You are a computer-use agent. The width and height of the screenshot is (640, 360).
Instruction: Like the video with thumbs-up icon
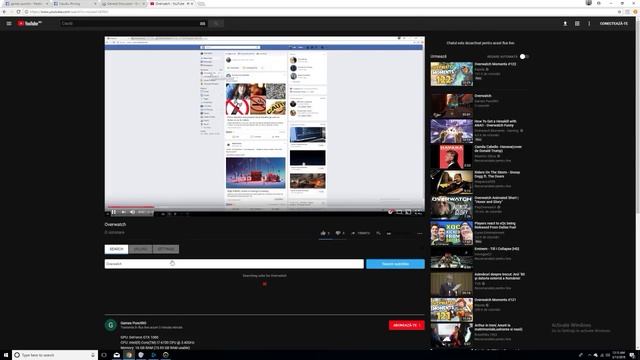323,233
